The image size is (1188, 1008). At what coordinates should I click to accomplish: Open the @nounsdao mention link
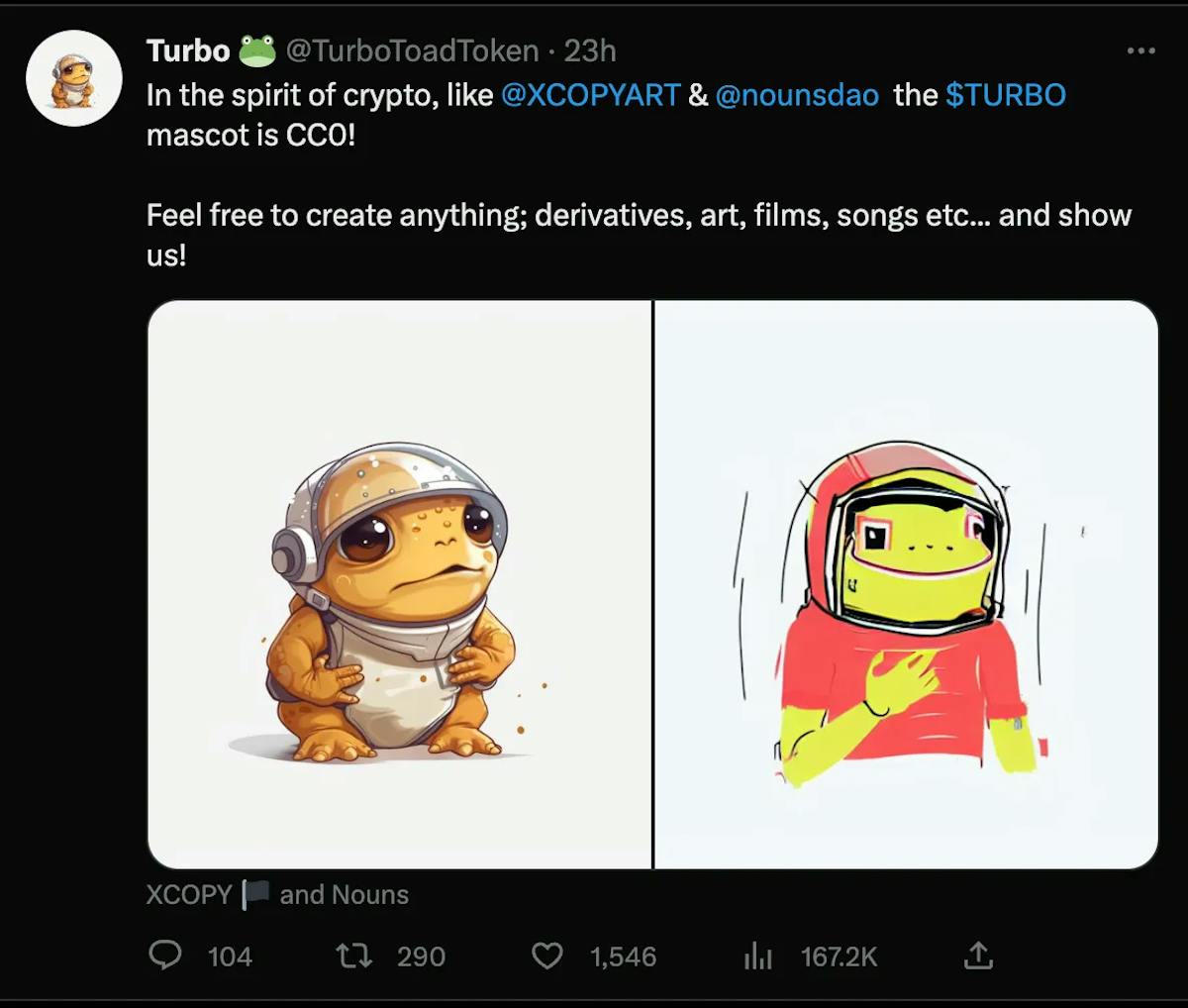click(798, 94)
